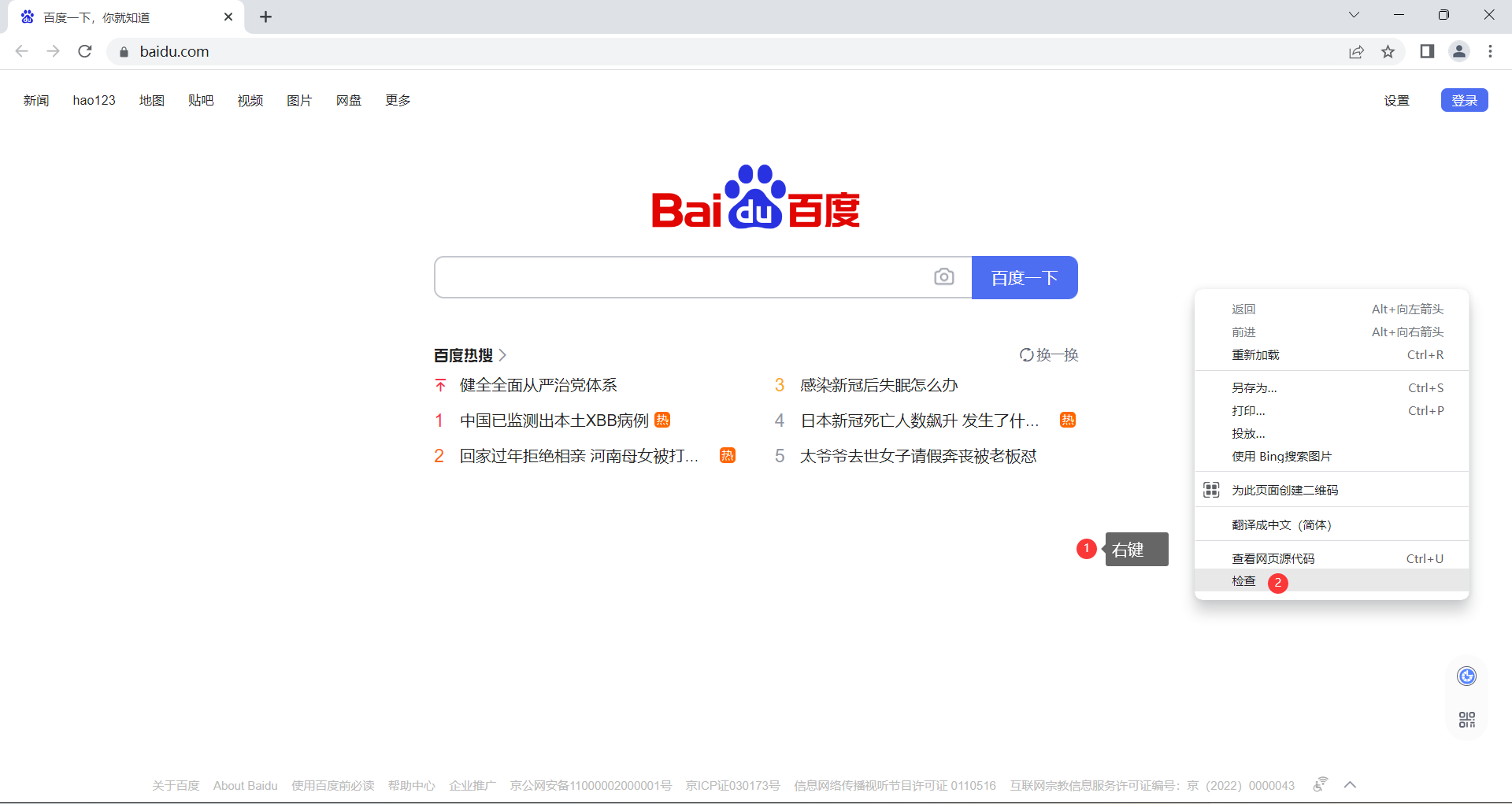Viewport: 1512px width, 804px height.
Task: Open Chrome three-dot menu
Action: click(x=1490, y=51)
